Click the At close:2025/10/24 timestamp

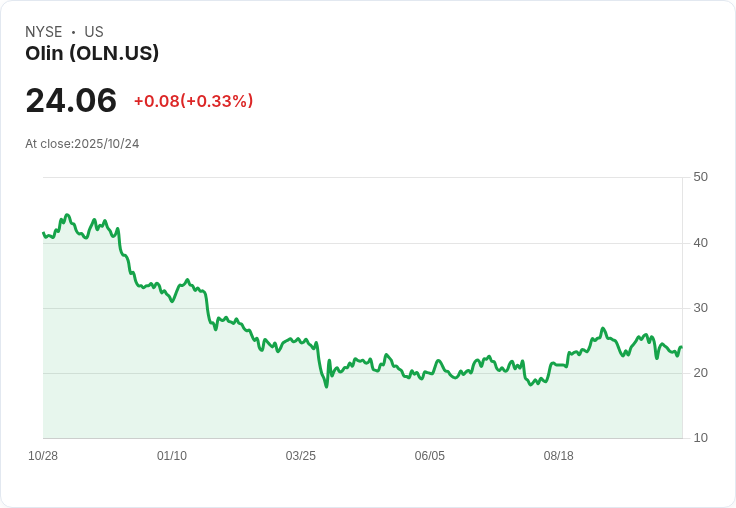tap(82, 144)
